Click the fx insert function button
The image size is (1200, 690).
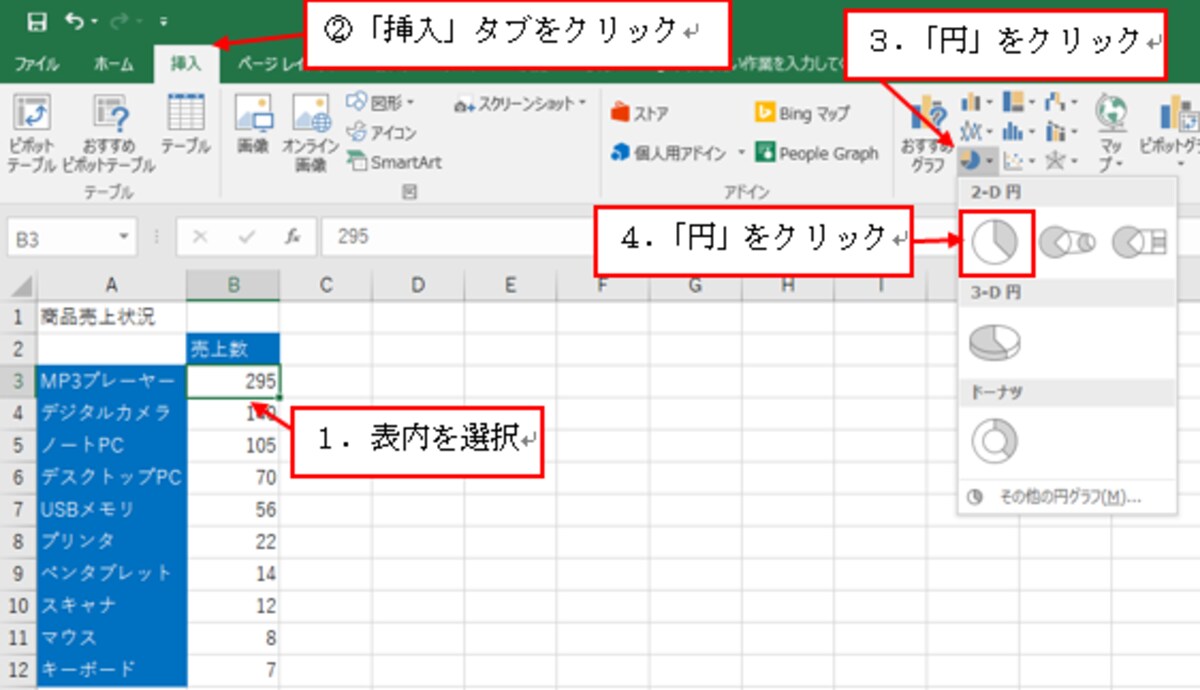(x=292, y=237)
